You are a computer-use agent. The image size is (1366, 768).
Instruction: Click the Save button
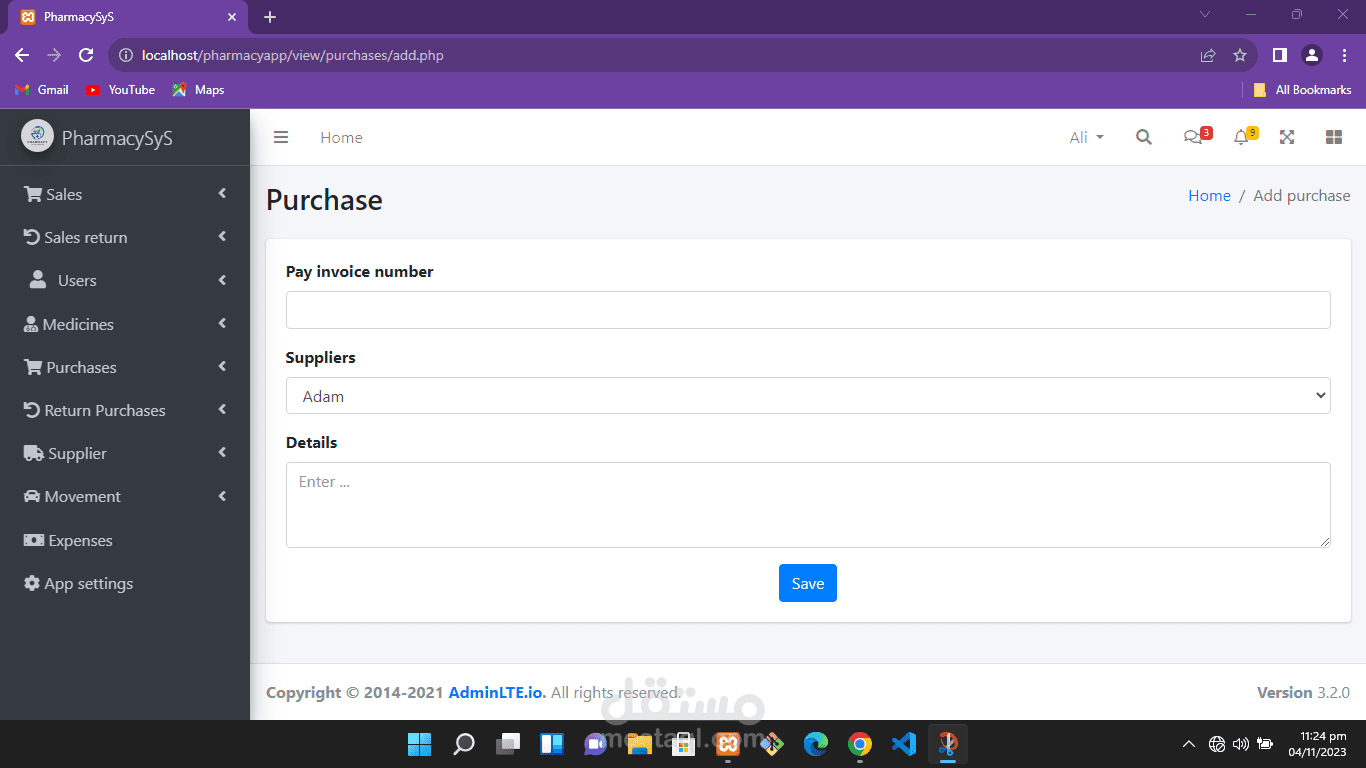808,583
